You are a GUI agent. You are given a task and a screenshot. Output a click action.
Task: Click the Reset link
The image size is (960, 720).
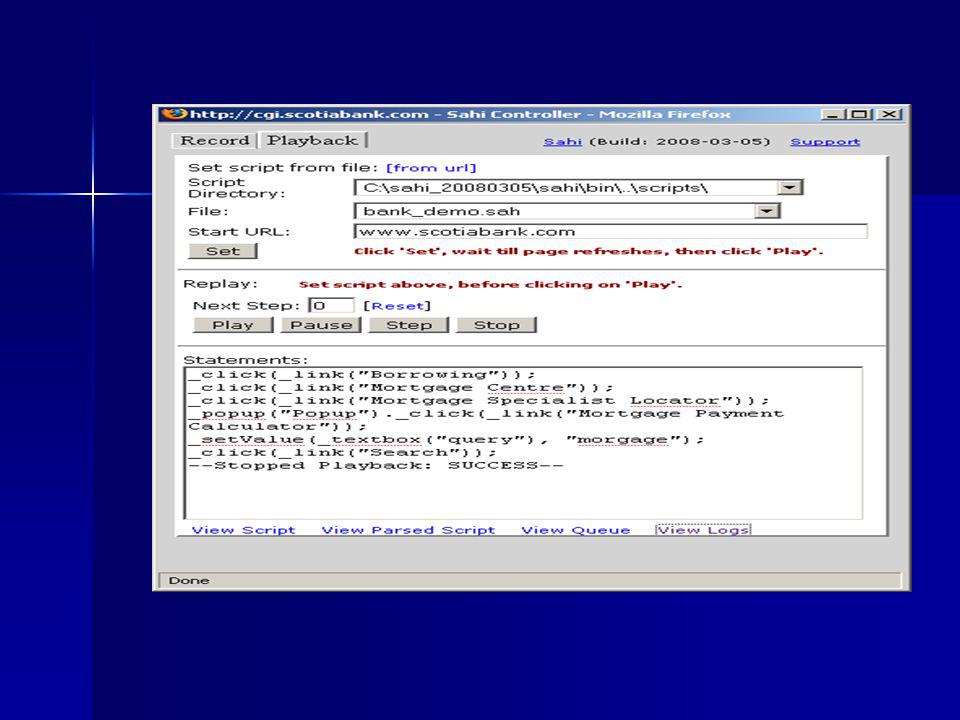[397, 306]
